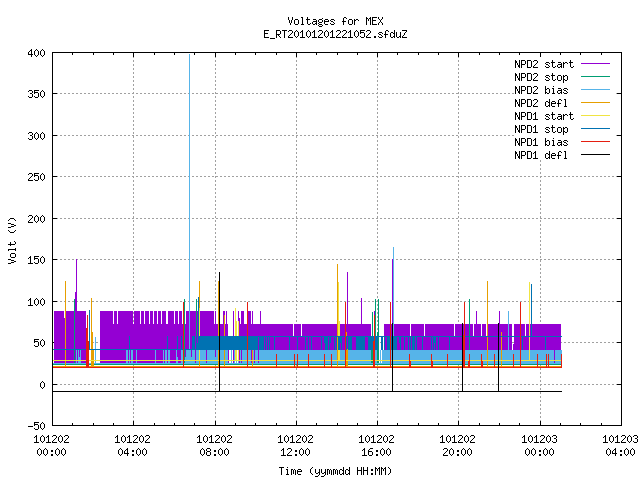Click the y-axis label 'Volt (V)'
Screen dimensions: 640x480
click(12, 241)
